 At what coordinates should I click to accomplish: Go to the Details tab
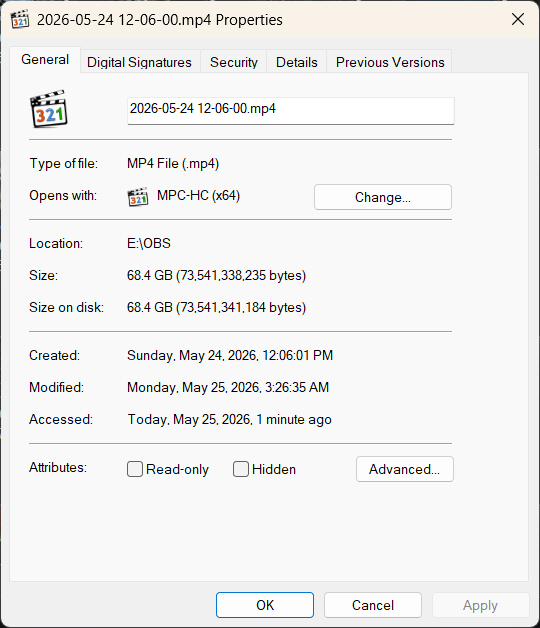(296, 62)
